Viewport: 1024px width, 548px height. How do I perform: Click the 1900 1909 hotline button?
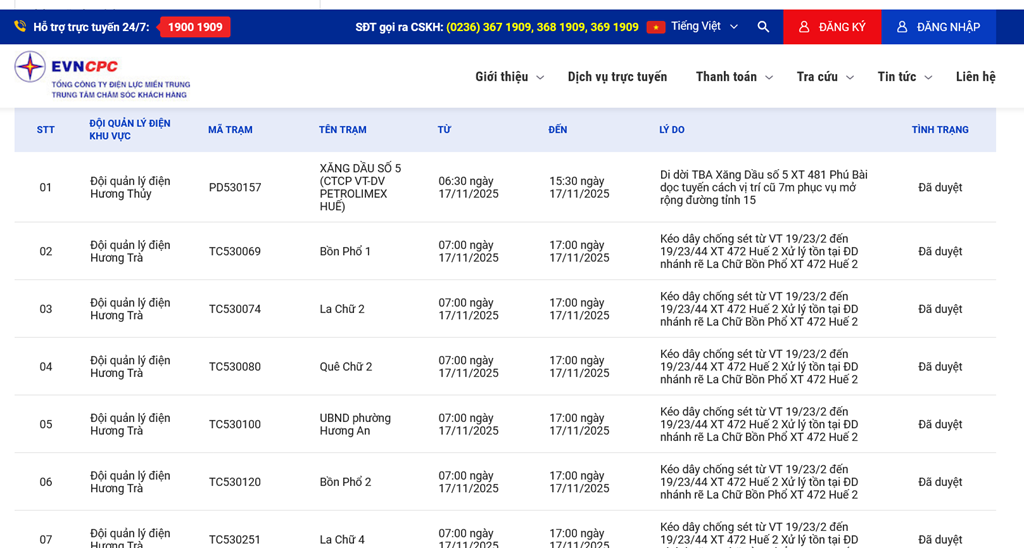[195, 27]
